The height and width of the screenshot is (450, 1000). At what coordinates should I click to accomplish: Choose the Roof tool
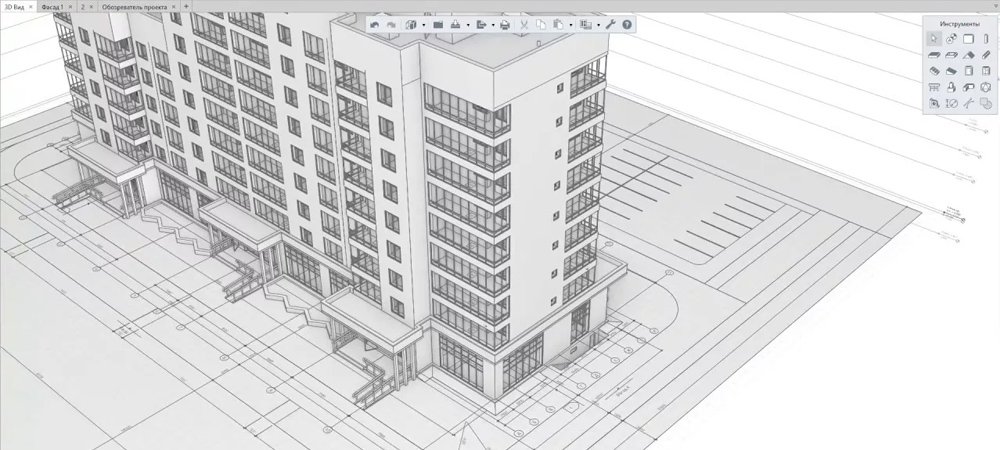[968, 55]
